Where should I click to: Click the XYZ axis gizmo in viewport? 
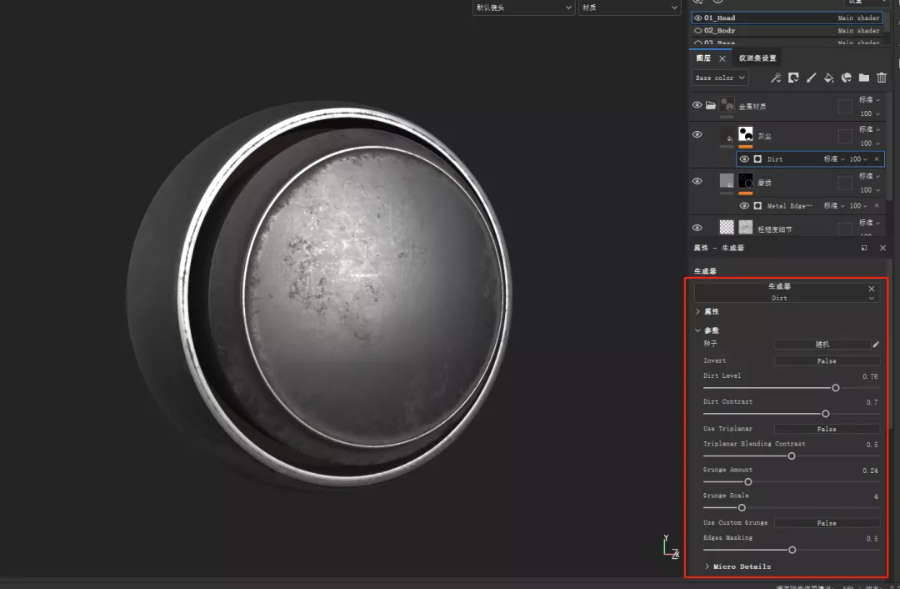point(670,547)
